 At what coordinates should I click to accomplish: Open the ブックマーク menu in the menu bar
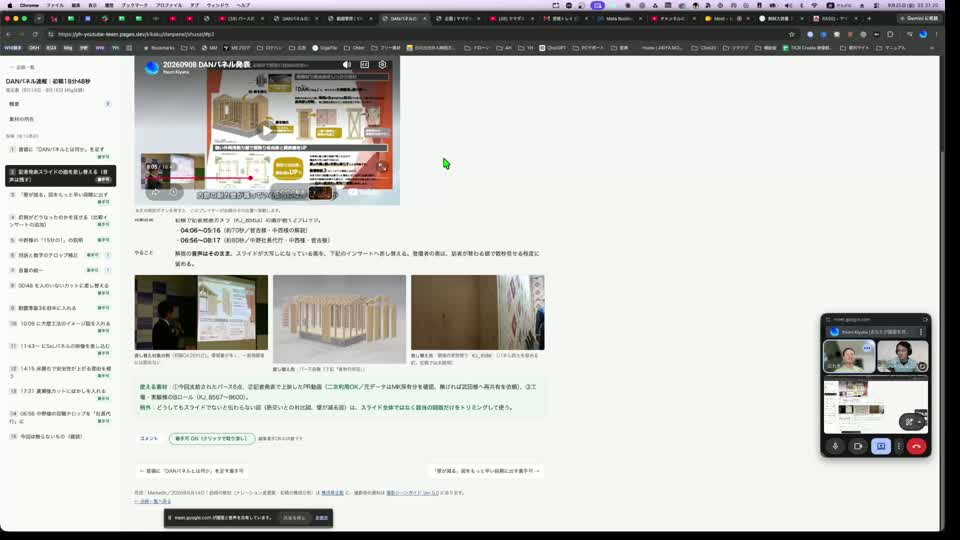[134, 5]
